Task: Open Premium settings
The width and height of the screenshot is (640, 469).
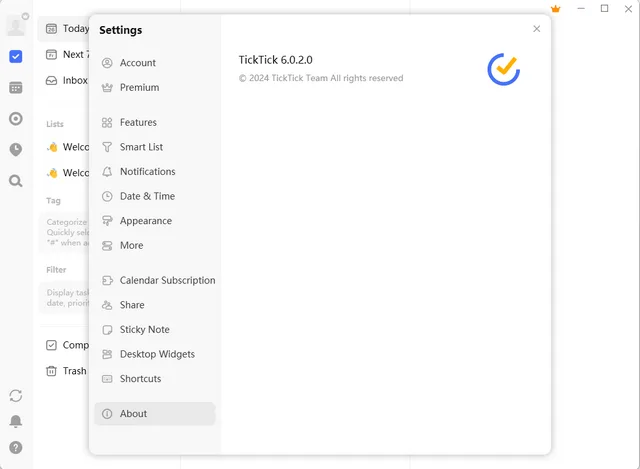Action: coord(155,87)
